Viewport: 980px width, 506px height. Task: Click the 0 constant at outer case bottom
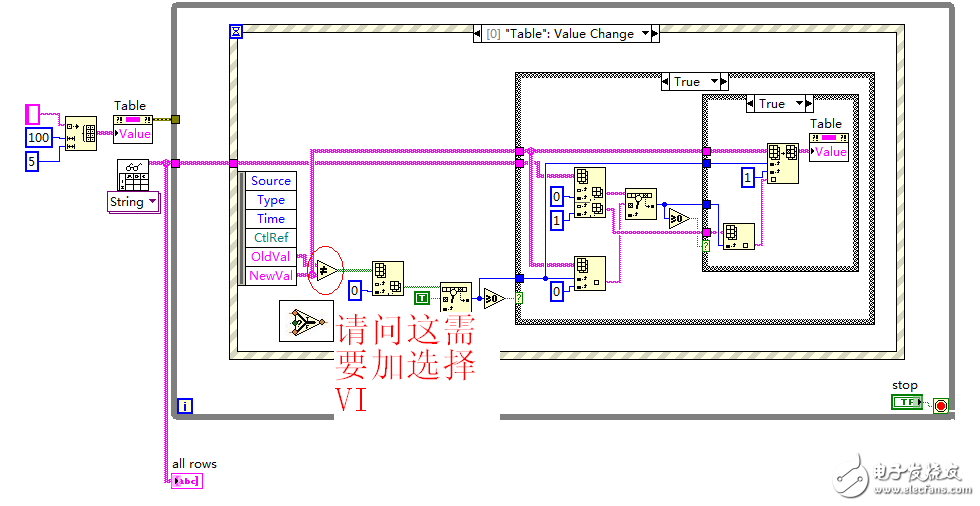tap(556, 290)
